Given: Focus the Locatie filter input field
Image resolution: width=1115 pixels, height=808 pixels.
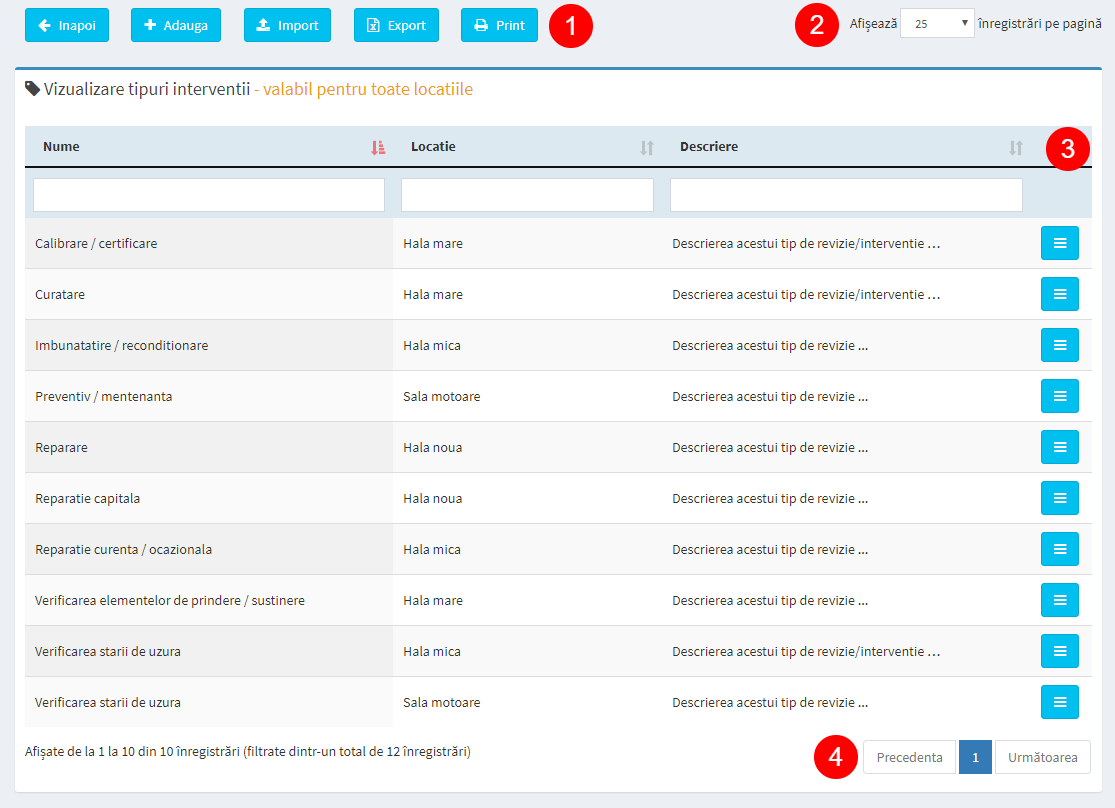Looking at the screenshot, I should pyautogui.click(x=527, y=195).
